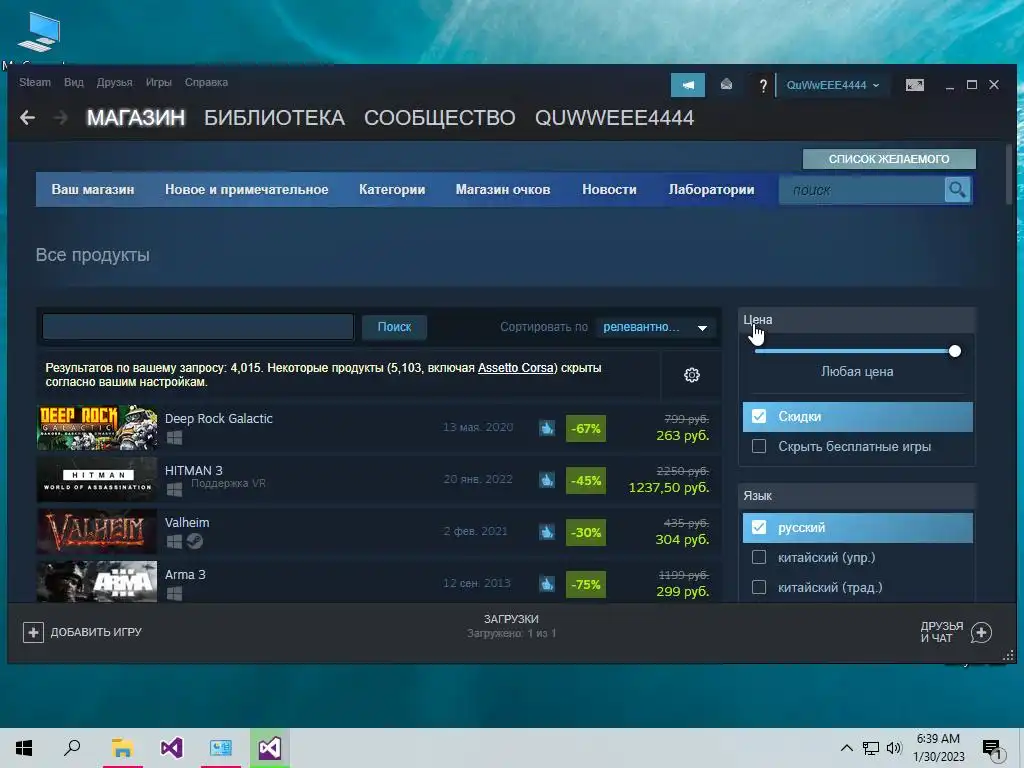The width and height of the screenshot is (1024, 768).
Task: Click the SteamOS icon under Valheim
Action: click(x=195, y=541)
